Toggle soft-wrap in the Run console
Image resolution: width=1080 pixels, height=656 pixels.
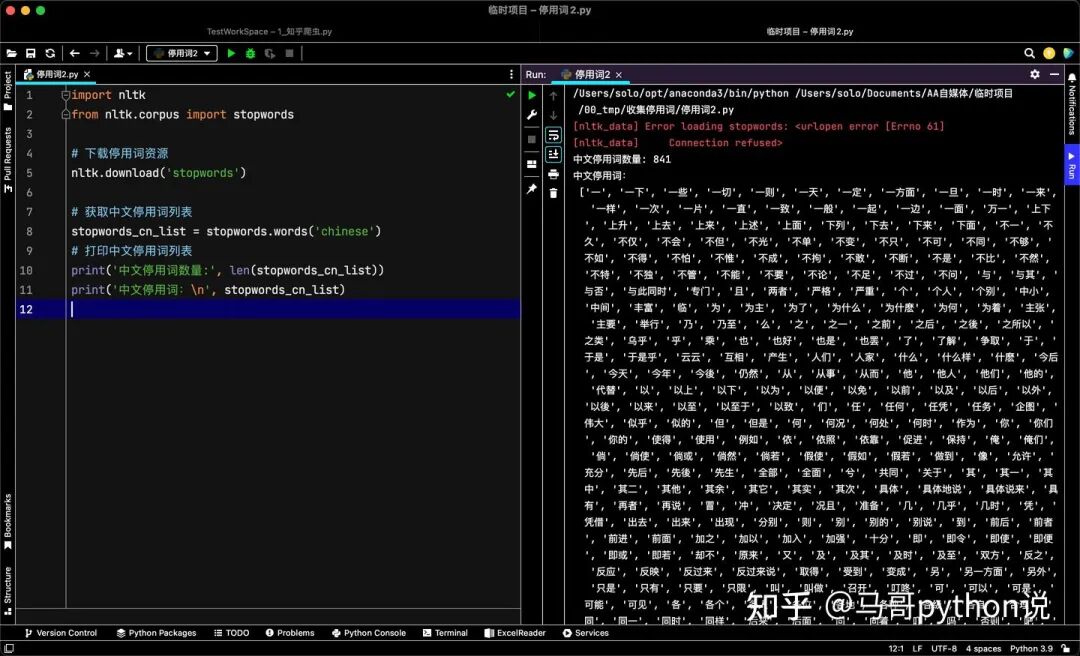tap(553, 134)
